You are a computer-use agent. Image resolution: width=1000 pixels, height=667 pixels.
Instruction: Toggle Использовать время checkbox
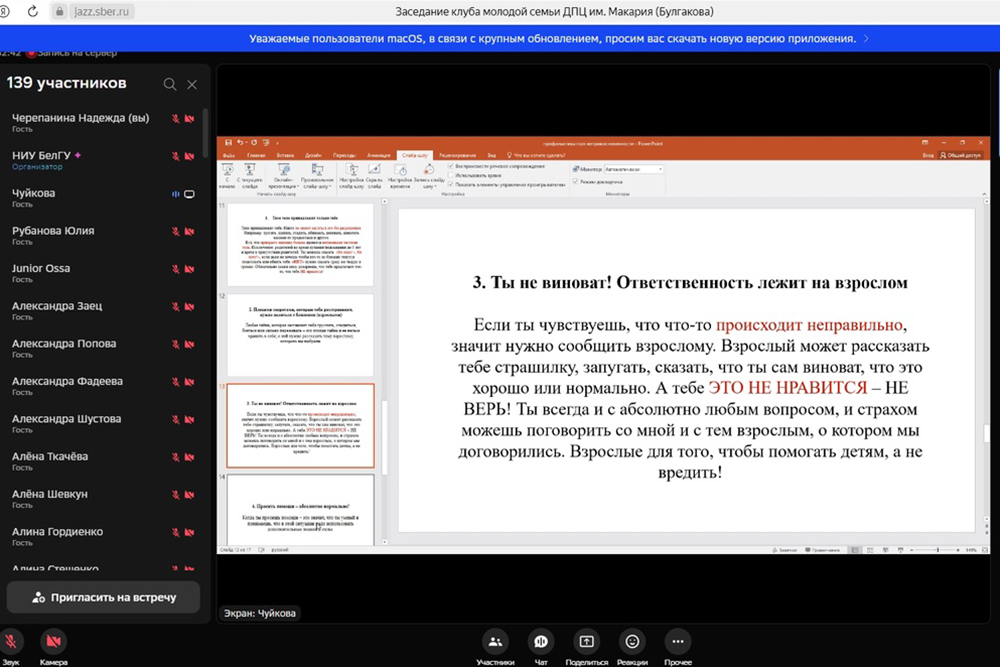tap(452, 175)
